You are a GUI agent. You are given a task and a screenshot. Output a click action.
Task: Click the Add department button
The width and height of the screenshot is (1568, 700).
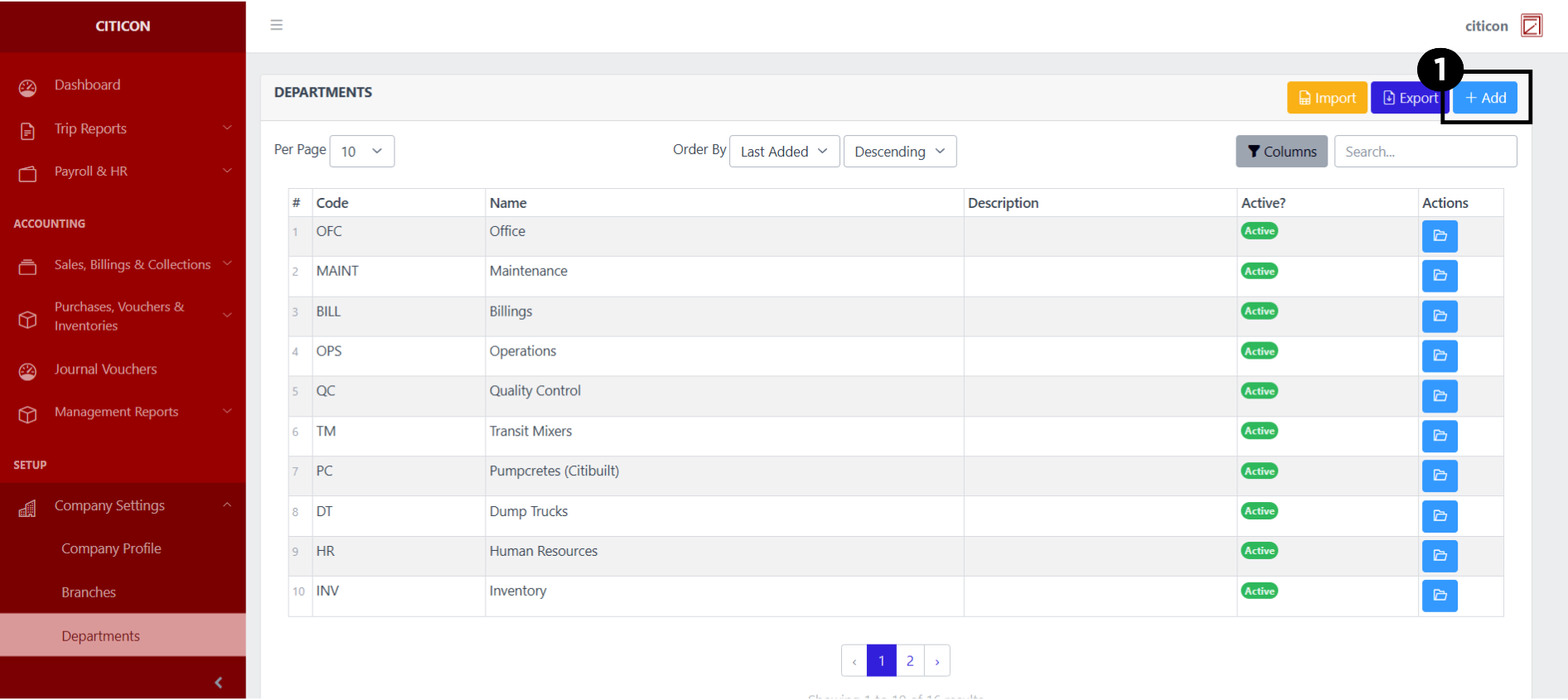(1485, 98)
